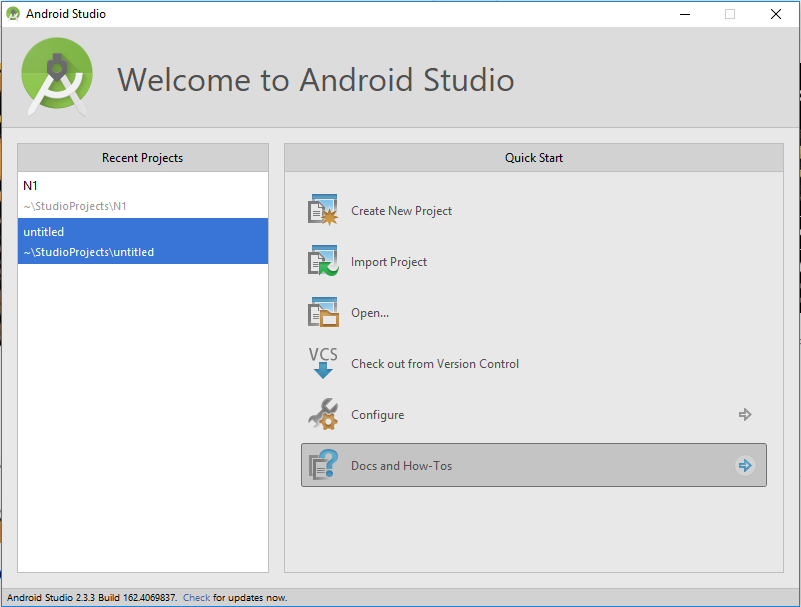Select the Open... option
Screen dimensions: 801x607
pos(370,313)
